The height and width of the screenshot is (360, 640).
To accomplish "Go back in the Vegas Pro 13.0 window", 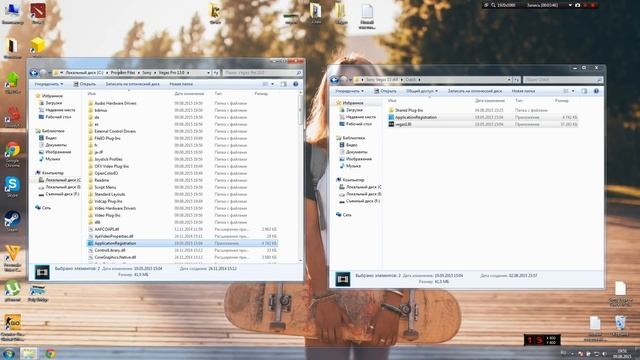I will tap(34, 73).
